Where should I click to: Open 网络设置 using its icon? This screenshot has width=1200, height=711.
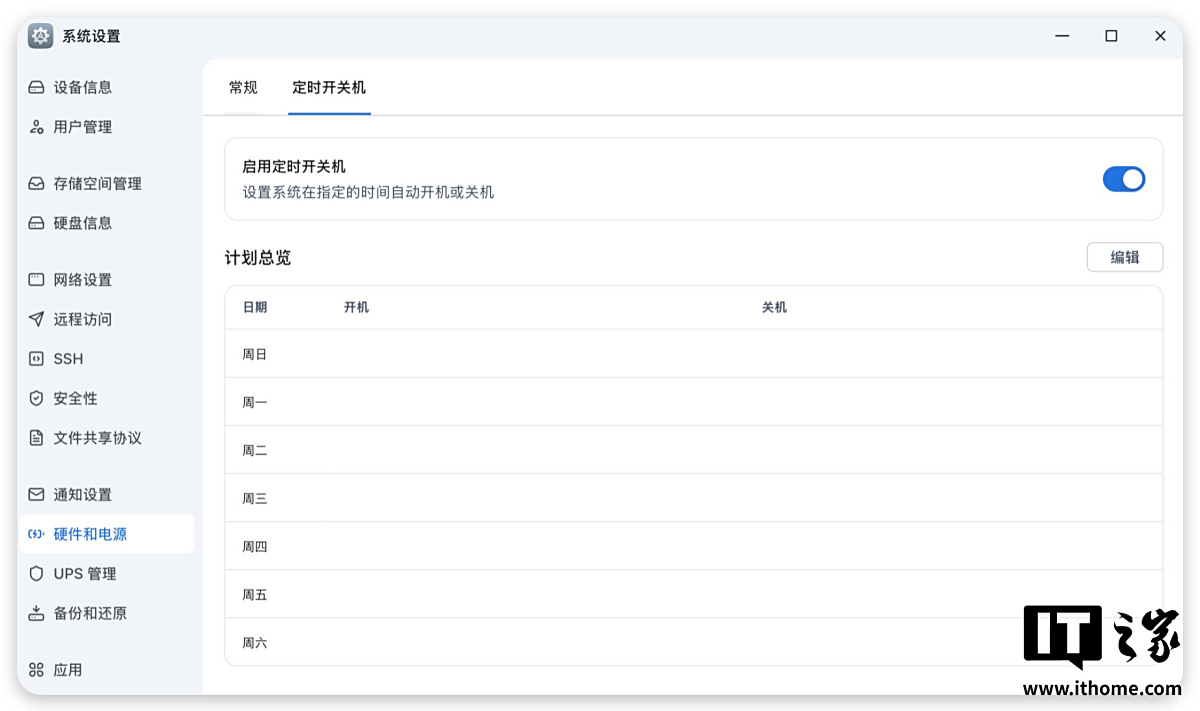click(37, 280)
